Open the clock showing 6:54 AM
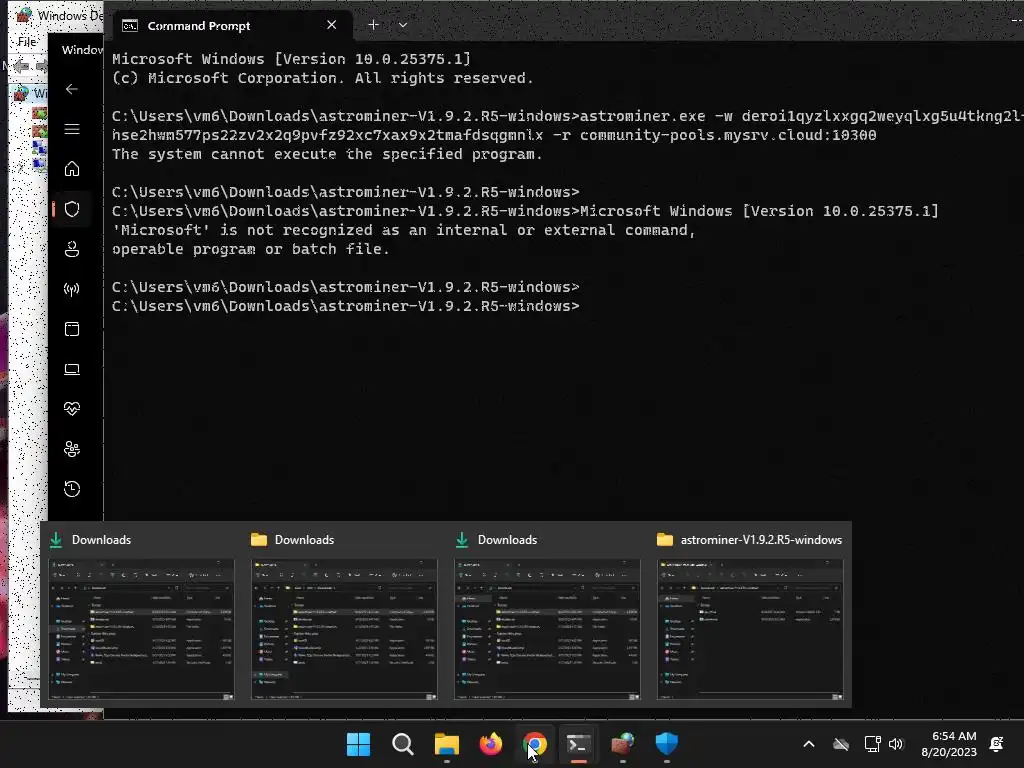The height and width of the screenshot is (768, 1024). tap(949, 744)
